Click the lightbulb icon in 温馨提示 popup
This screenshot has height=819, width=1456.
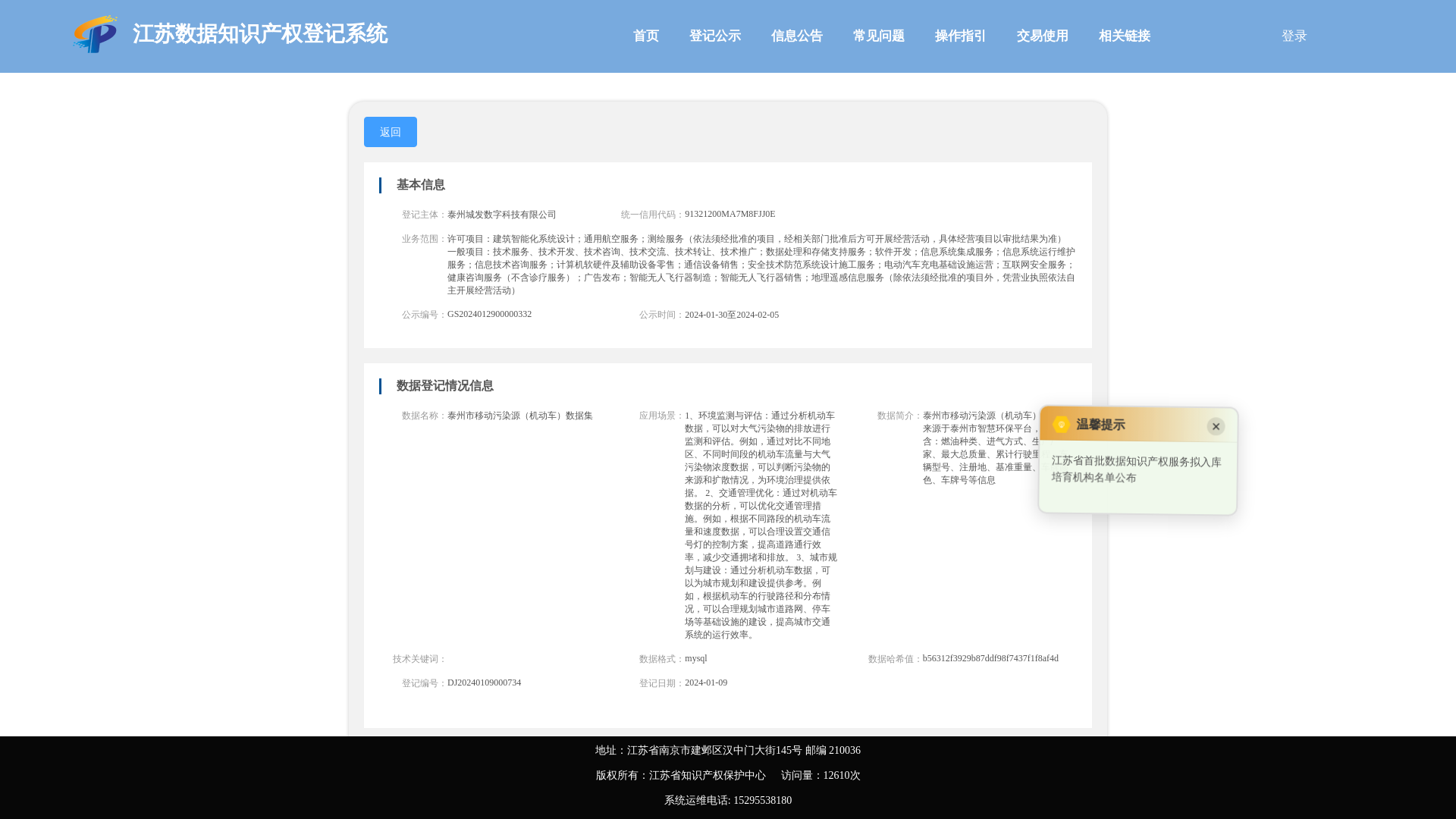coord(1061,425)
